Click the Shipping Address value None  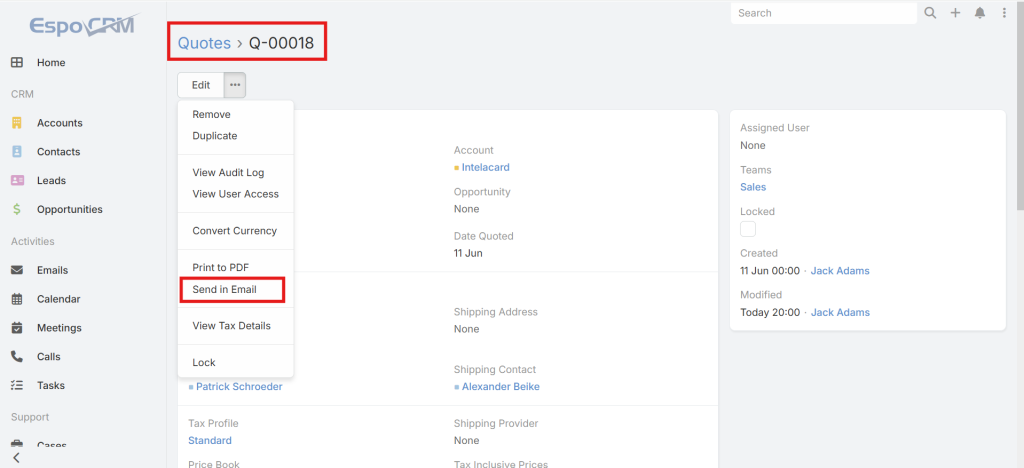point(466,329)
